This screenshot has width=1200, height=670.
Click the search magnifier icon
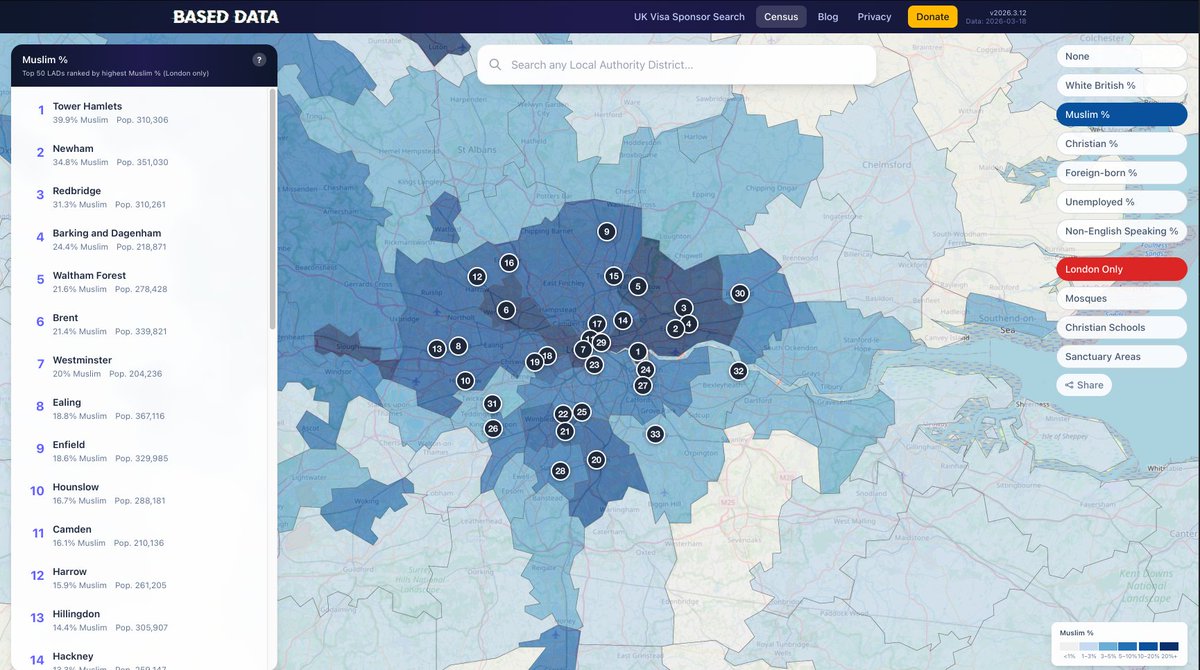pos(495,65)
